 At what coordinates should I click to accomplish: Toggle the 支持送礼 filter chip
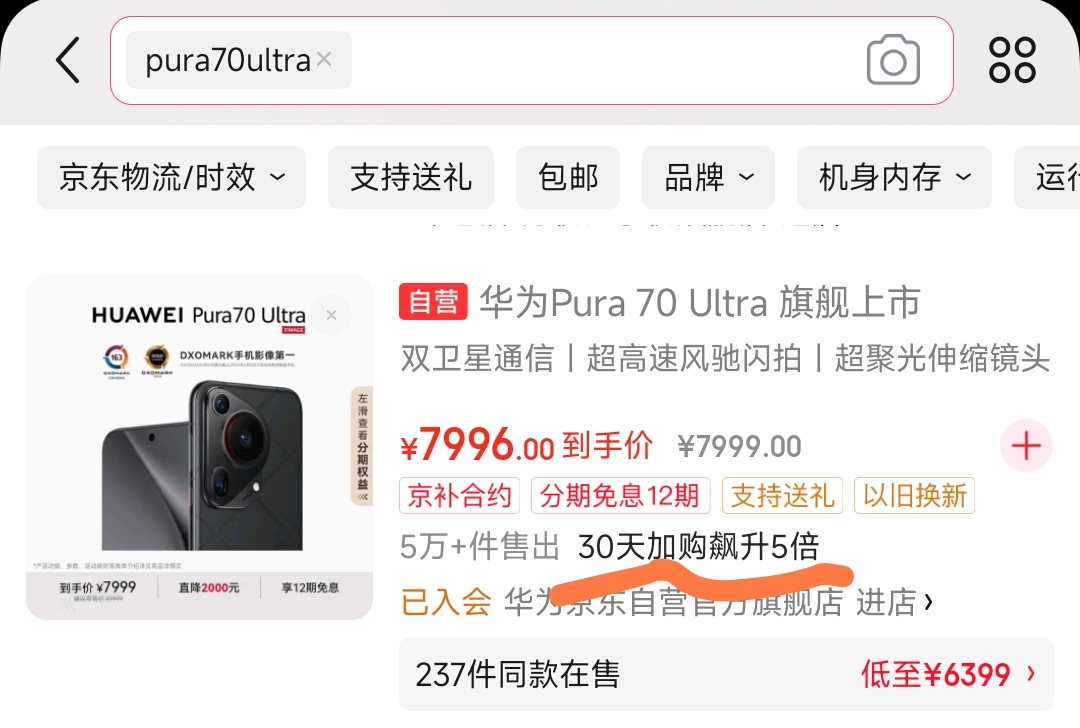pos(411,178)
